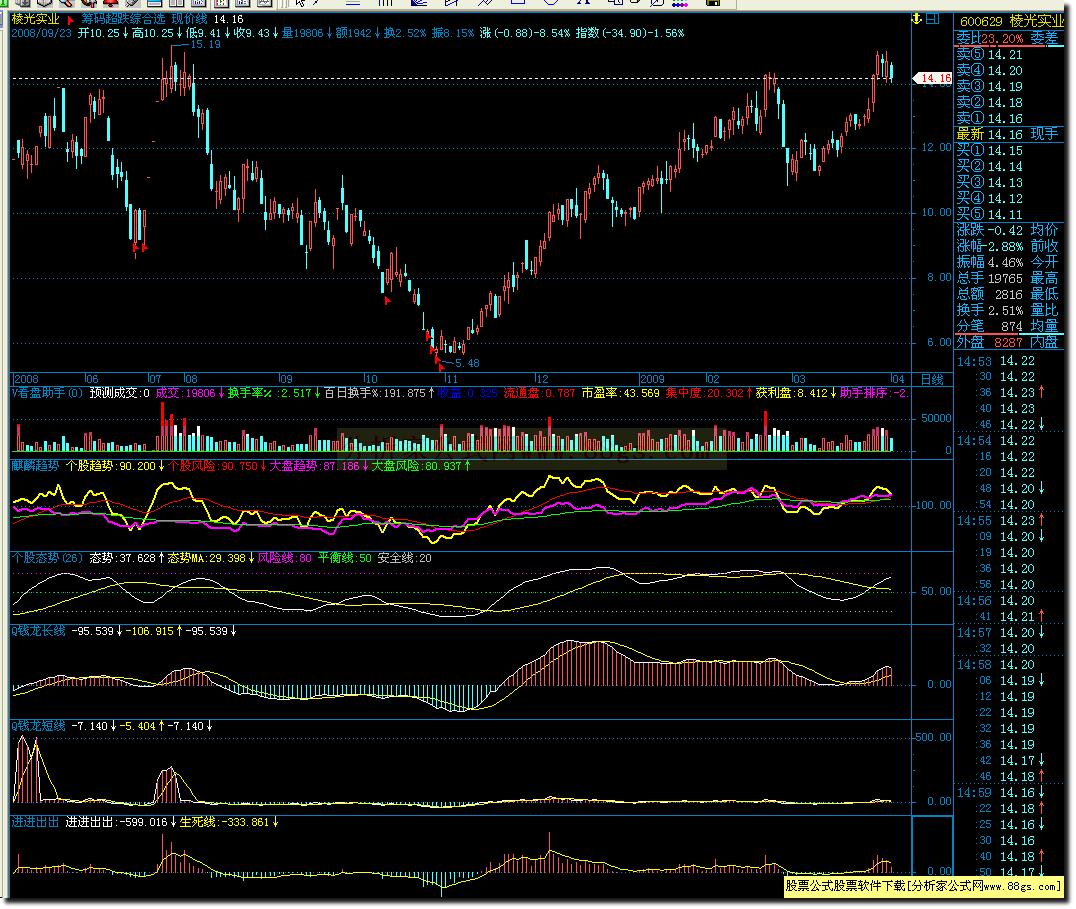The width and height of the screenshot is (1076, 909).
Task: Click the 15.19 high price annotation
Action: [205, 45]
